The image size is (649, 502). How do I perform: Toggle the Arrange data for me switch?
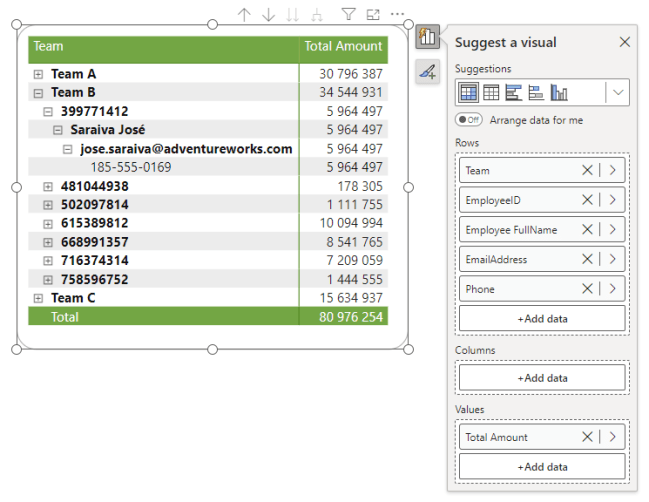pos(468,119)
